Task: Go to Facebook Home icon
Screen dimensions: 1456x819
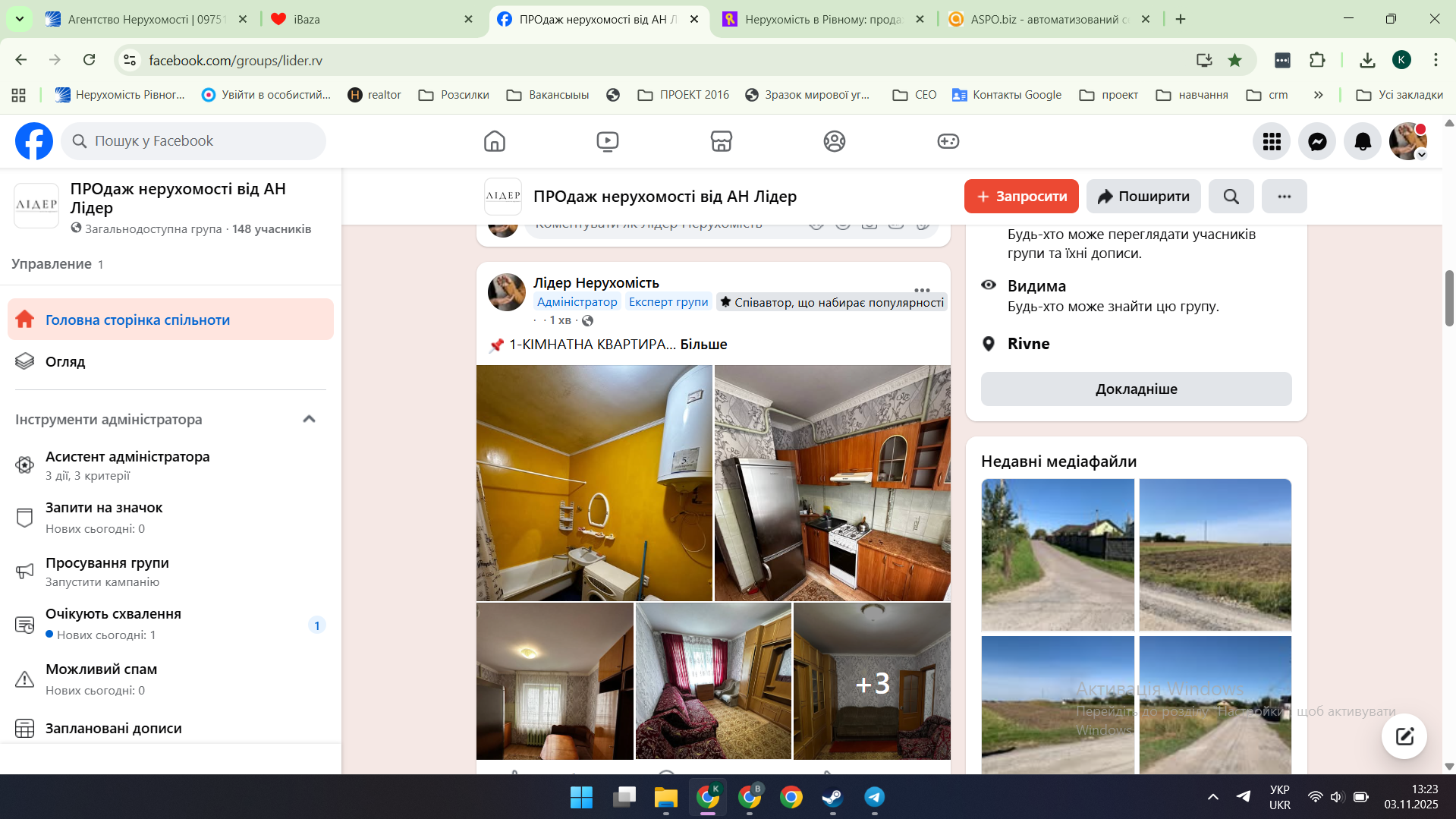Action: [x=494, y=141]
